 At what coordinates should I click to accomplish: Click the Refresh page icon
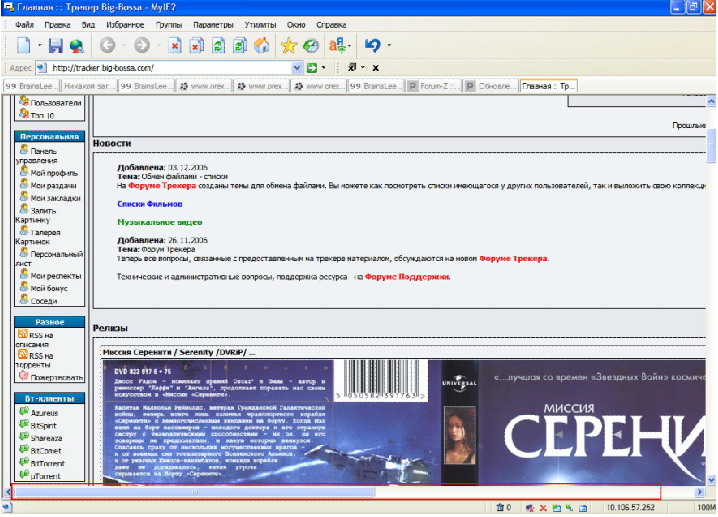pos(218,45)
